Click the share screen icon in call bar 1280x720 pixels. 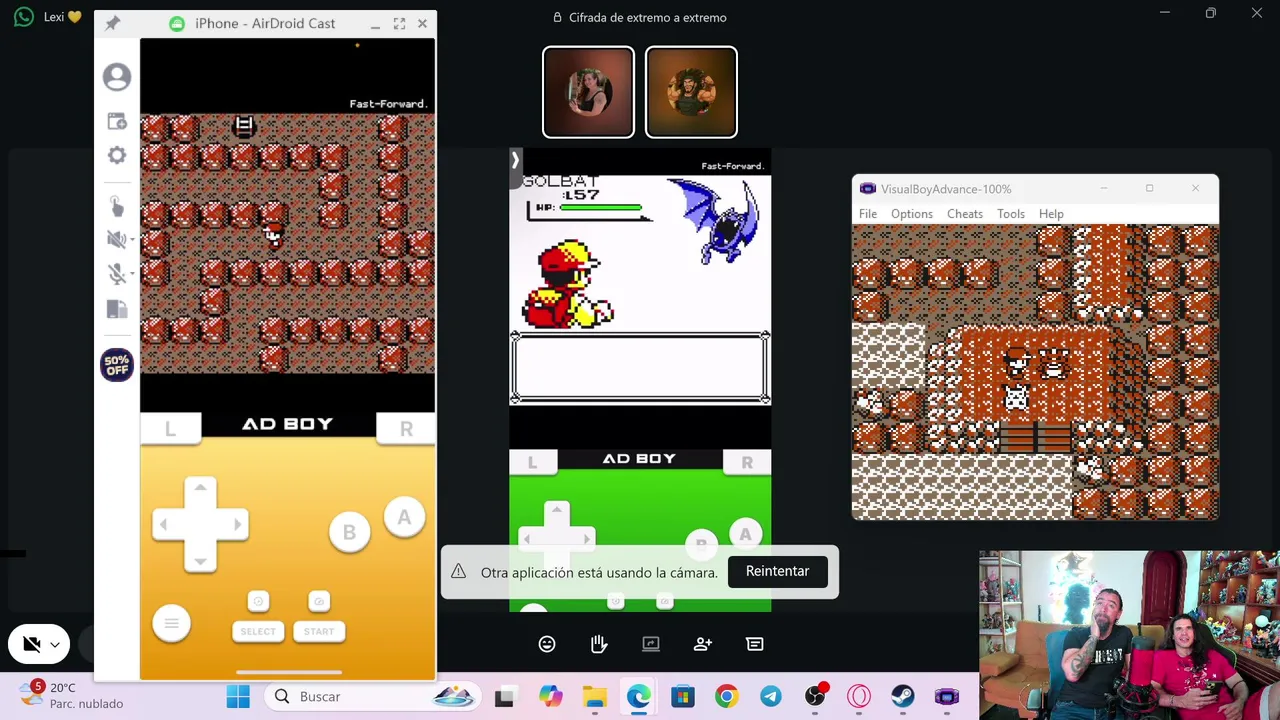tap(651, 644)
